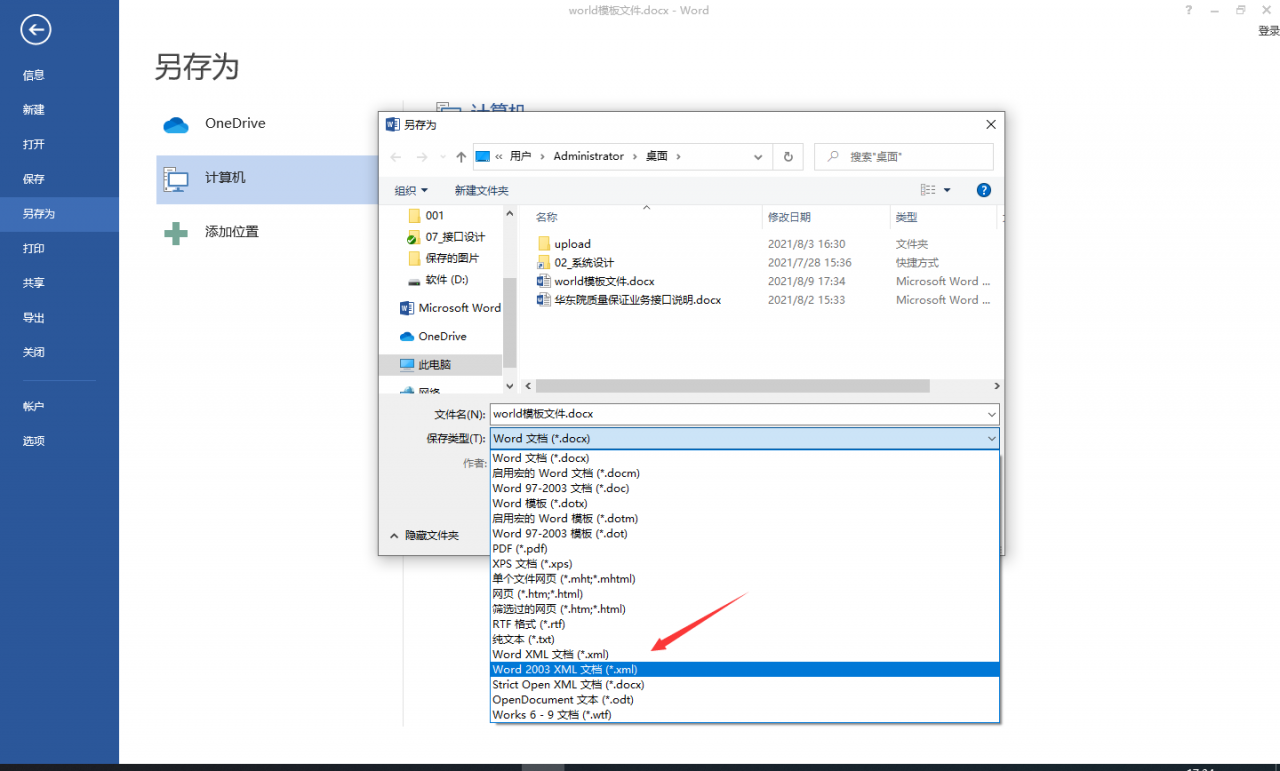The image size is (1280, 771).
Task: Expand the chevron after 桌面 in breadcrumb
Action: (x=678, y=157)
